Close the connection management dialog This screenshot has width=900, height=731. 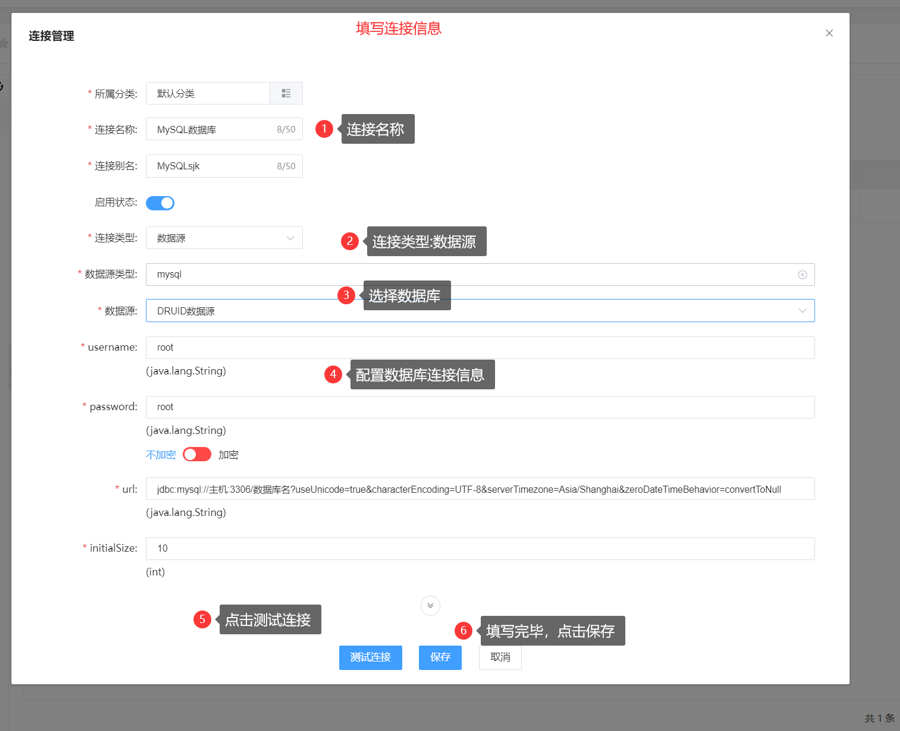tap(829, 33)
